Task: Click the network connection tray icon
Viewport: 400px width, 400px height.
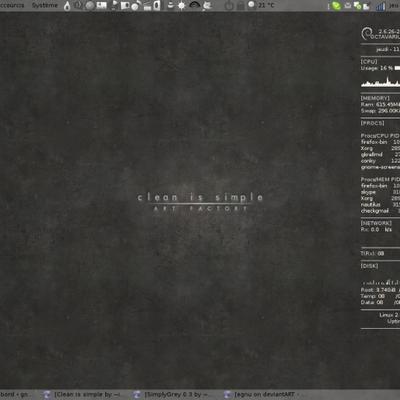Action: [358, 6]
